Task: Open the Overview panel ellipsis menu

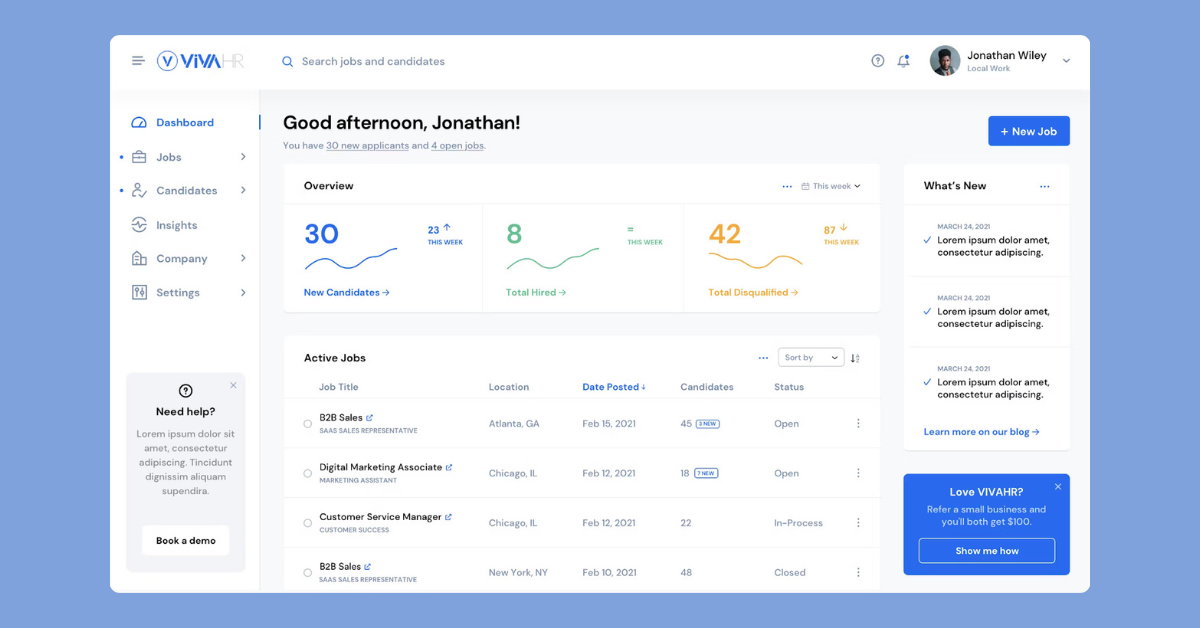Action: (787, 186)
